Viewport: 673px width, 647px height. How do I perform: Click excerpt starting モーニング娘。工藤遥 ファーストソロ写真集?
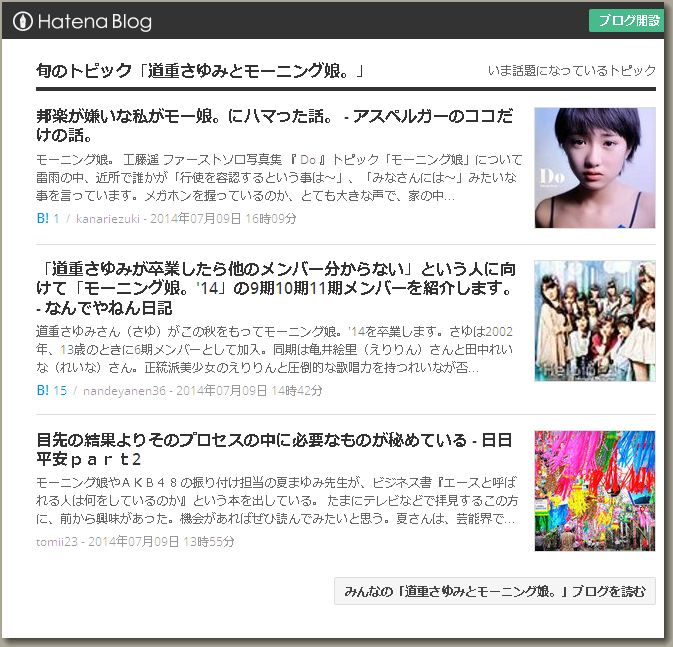(x=279, y=178)
